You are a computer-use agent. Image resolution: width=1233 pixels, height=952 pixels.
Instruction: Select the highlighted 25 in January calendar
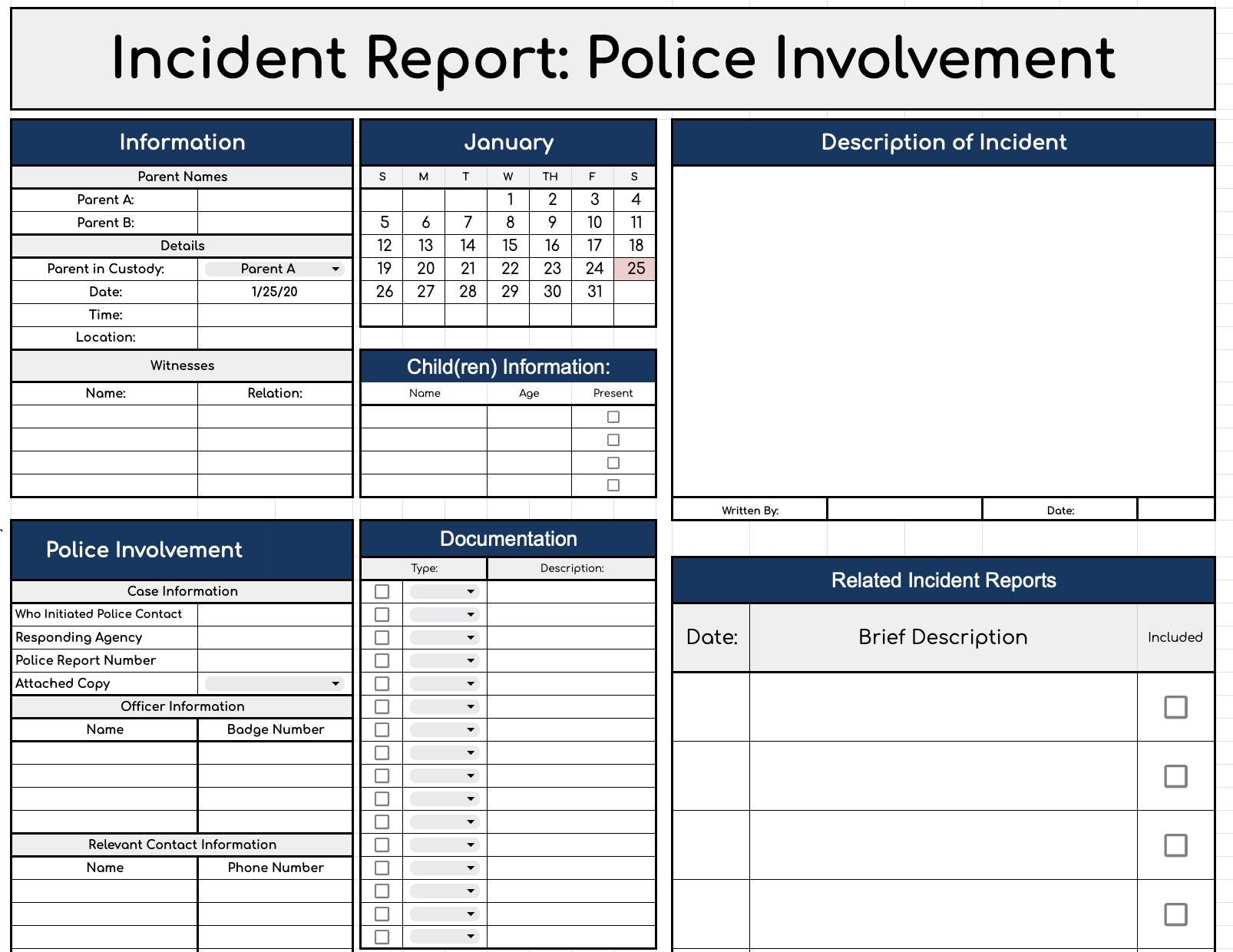tap(635, 269)
